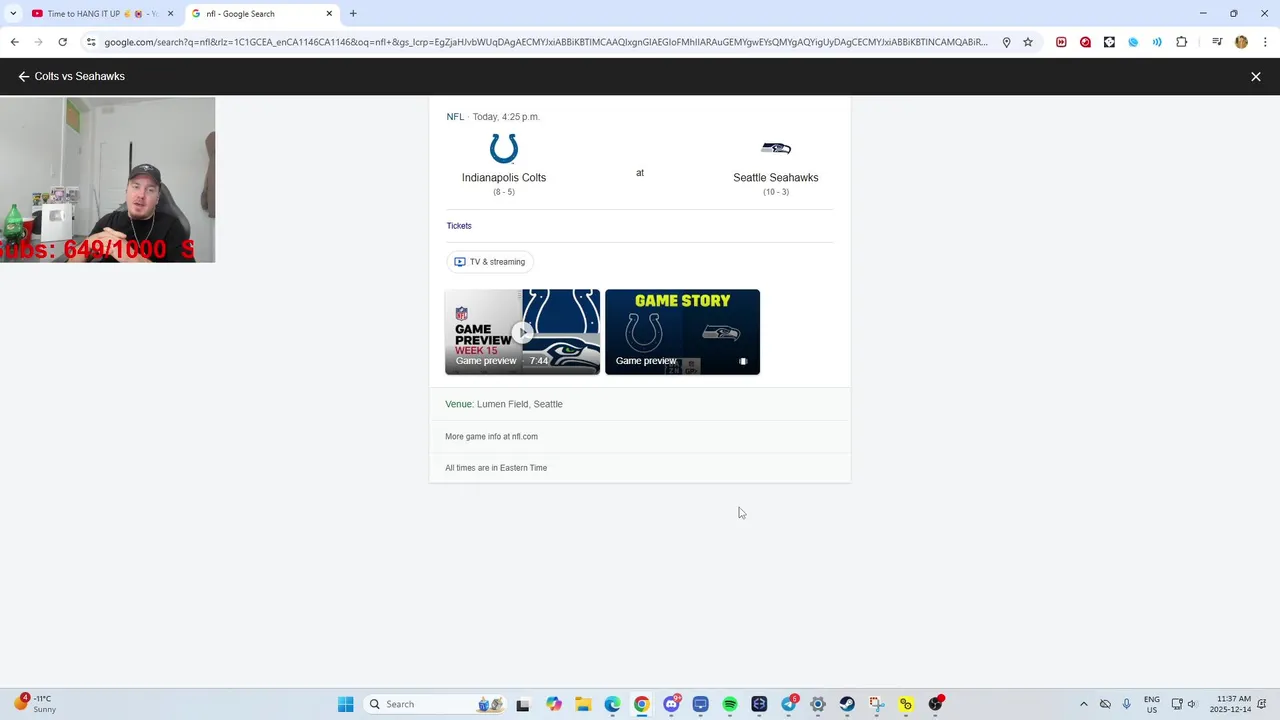Open the ENG US language switcher
This screenshot has width=1280, height=720.
(x=1152, y=704)
